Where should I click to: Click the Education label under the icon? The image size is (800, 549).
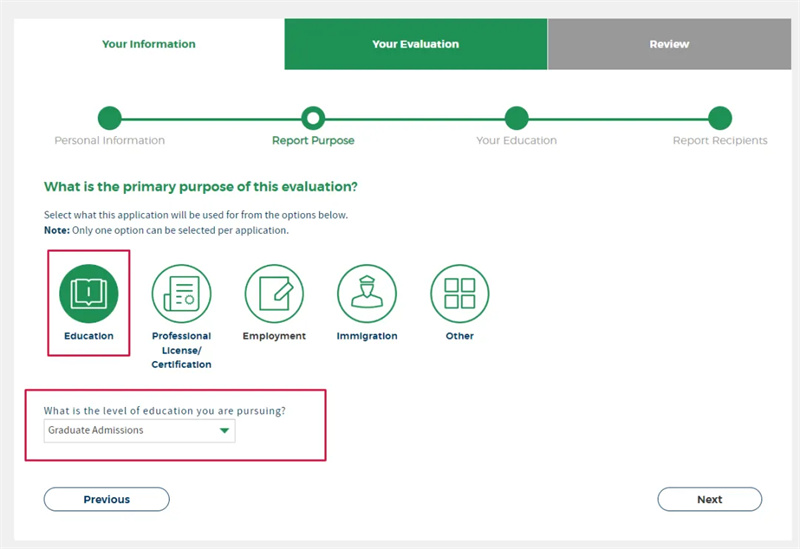coord(89,336)
